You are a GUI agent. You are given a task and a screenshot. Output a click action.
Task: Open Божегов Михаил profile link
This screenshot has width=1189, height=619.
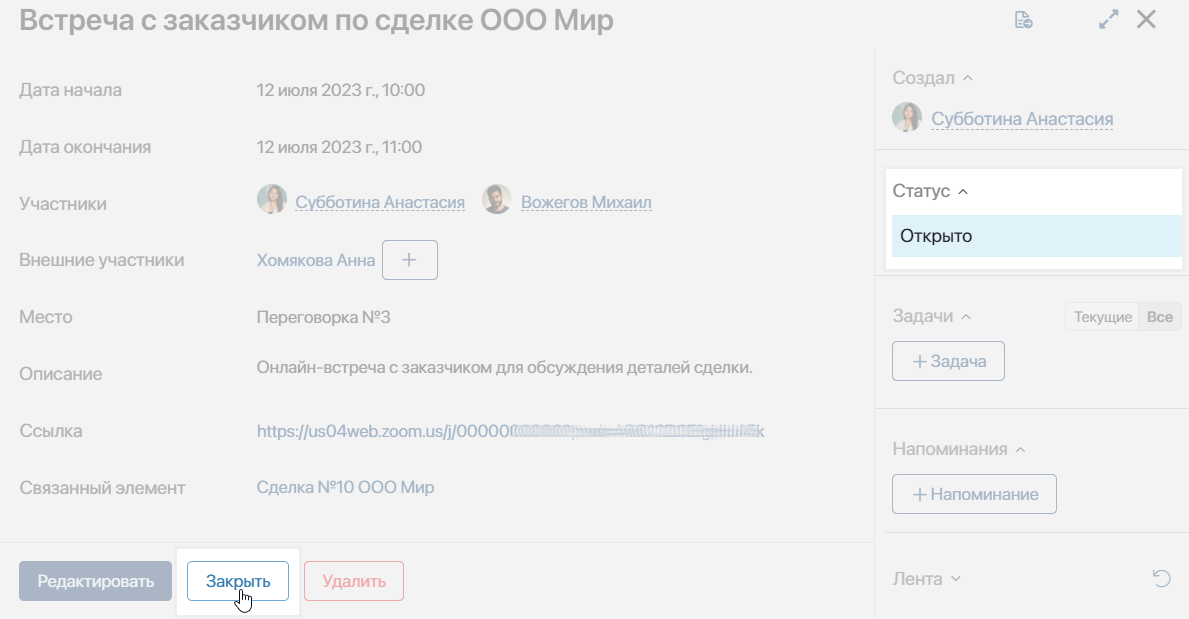coord(586,203)
